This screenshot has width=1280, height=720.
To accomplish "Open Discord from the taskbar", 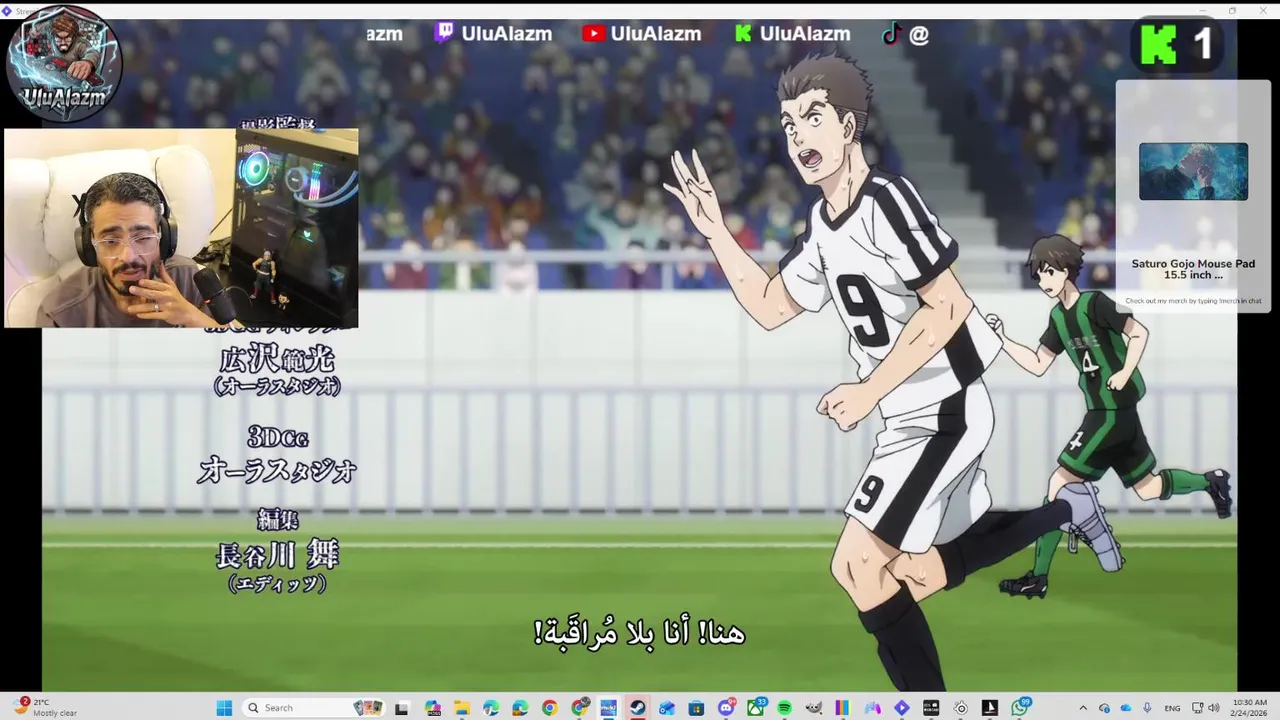I will (725, 708).
